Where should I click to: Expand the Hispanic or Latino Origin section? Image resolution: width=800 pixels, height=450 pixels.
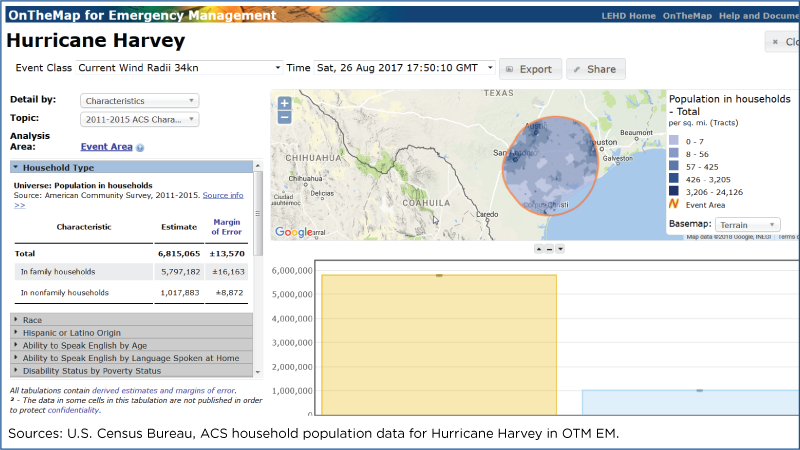click(131, 333)
